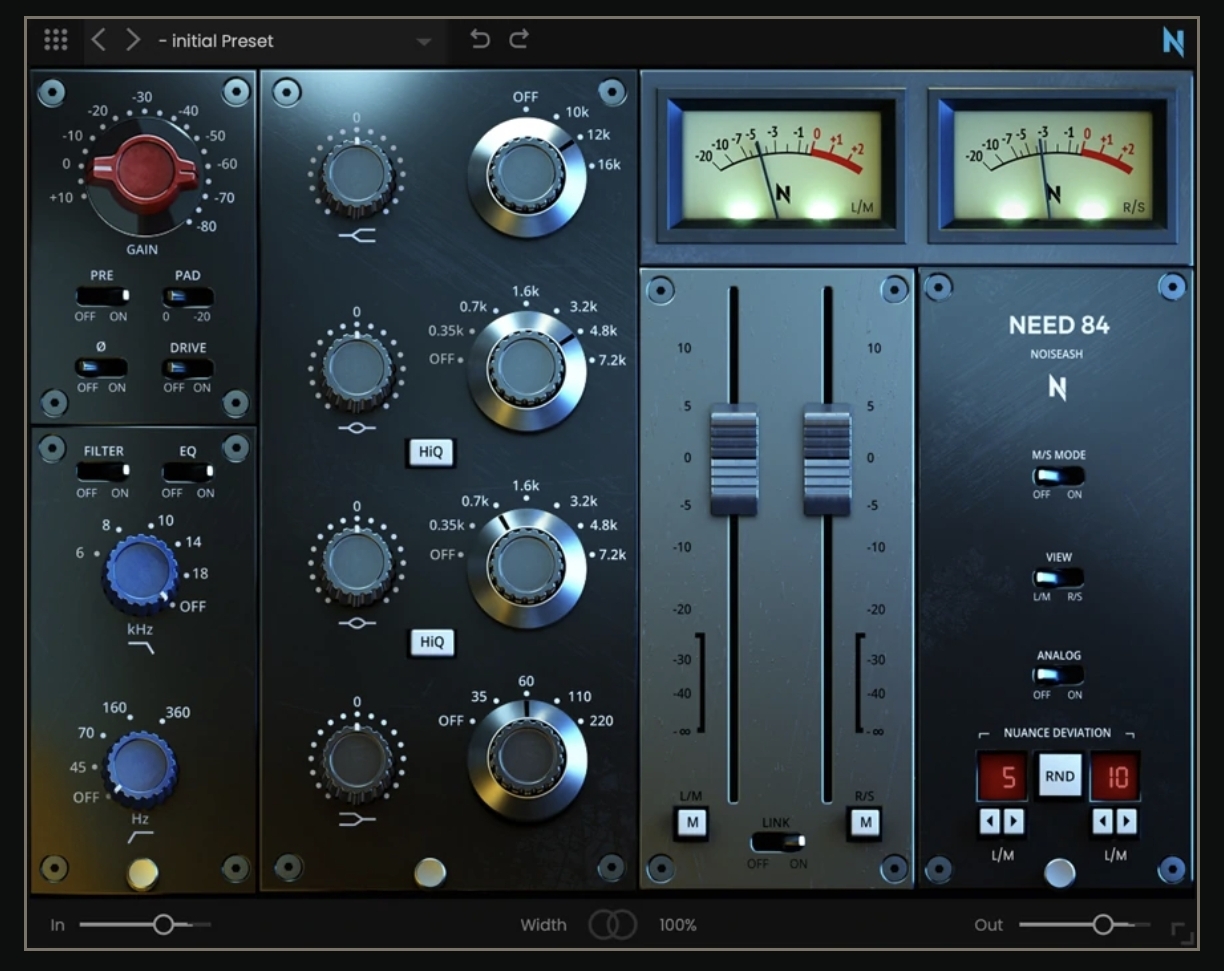Enable HiQ on the upper mid band
The height and width of the screenshot is (971, 1224).
(431, 452)
